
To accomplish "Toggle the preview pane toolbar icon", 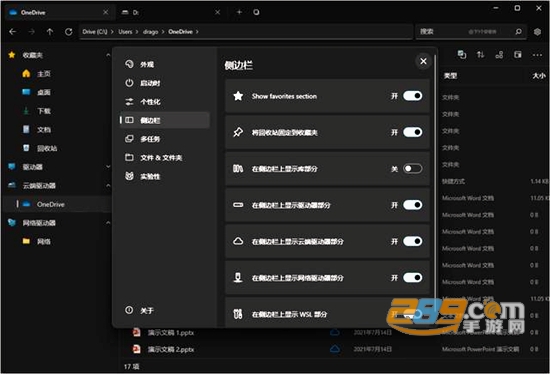I will pos(518,55).
